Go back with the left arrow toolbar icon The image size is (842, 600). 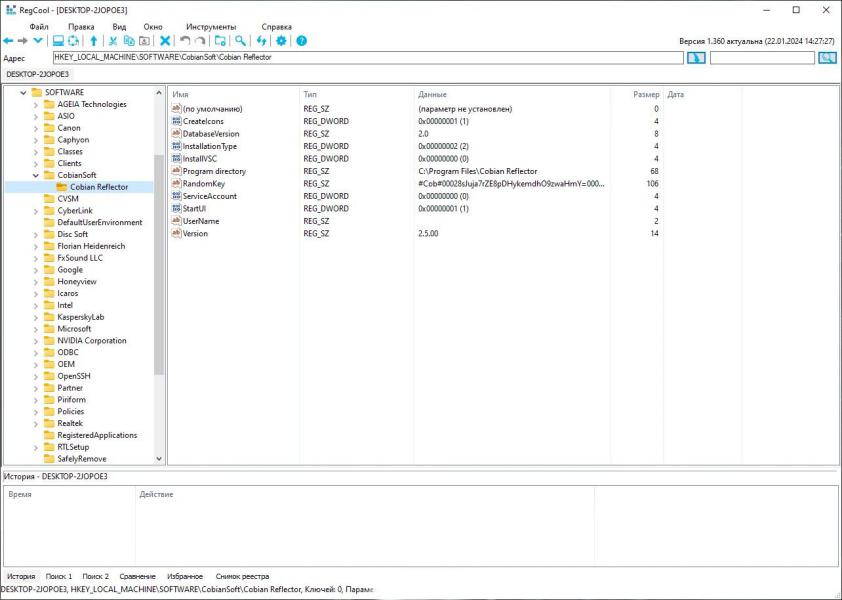(8, 41)
